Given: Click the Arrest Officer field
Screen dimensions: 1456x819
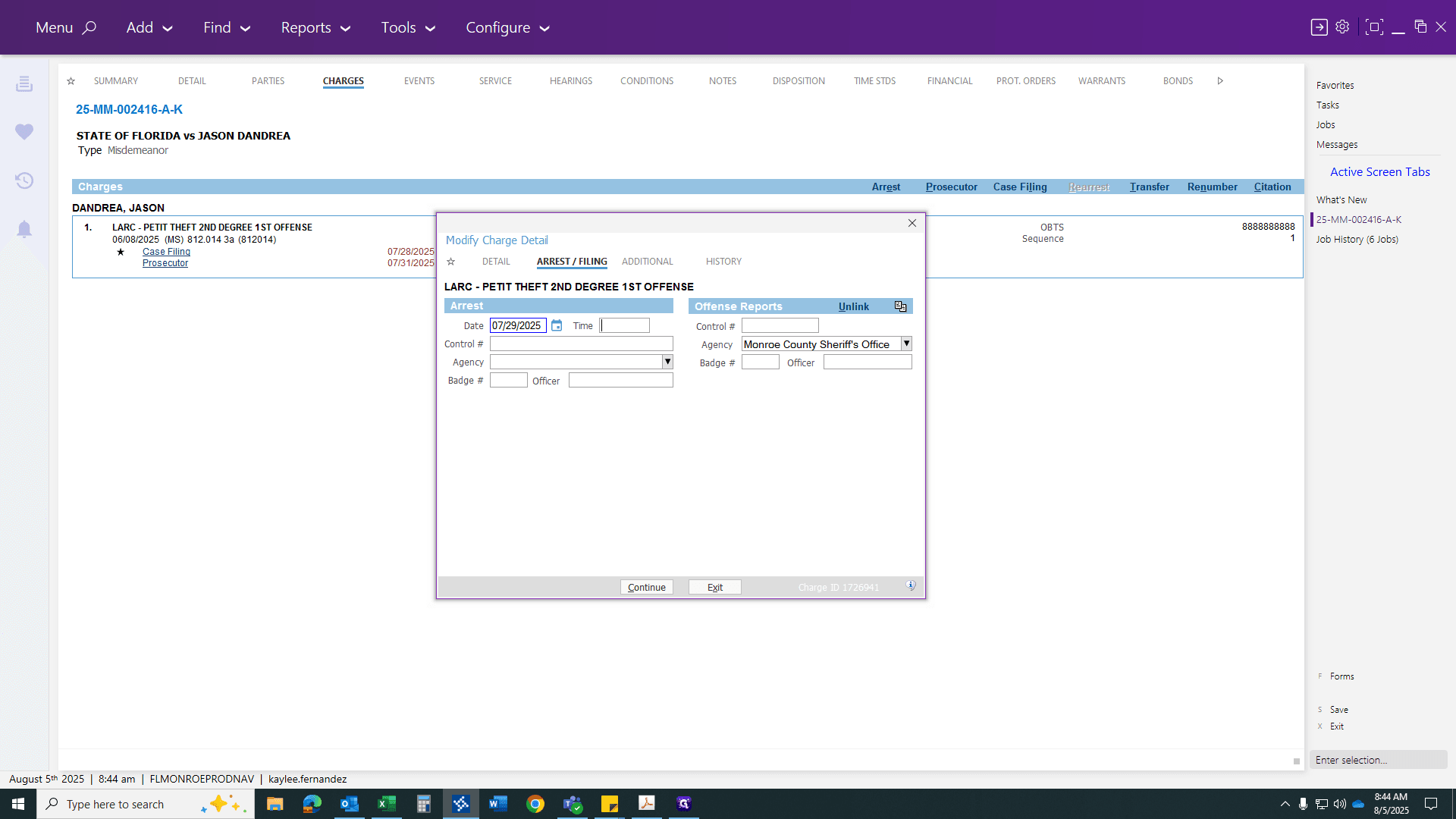Looking at the screenshot, I should tap(620, 381).
